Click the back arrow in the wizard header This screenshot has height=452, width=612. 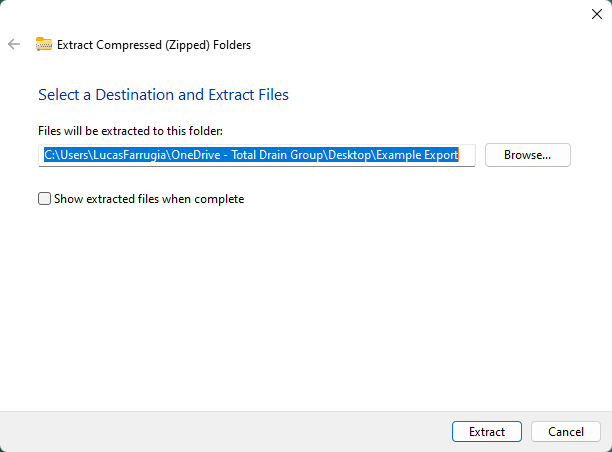click(x=14, y=44)
